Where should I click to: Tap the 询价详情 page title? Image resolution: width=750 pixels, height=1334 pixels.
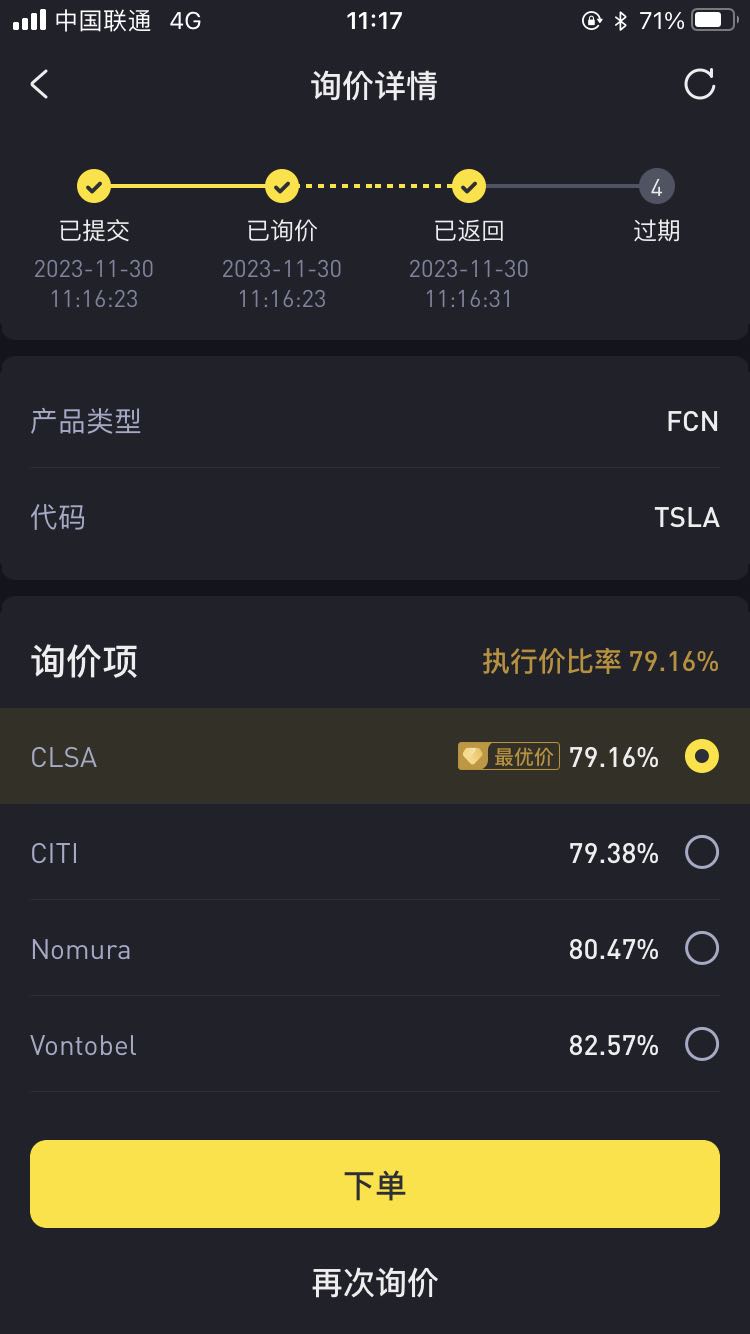click(374, 86)
